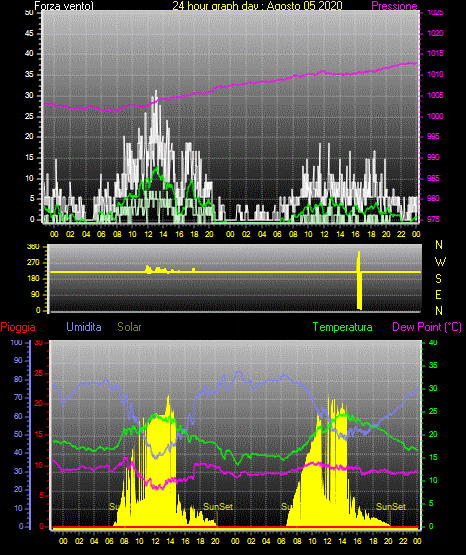Select 40 on the wind speed axis
This screenshot has width=466, height=555.
coord(29,53)
